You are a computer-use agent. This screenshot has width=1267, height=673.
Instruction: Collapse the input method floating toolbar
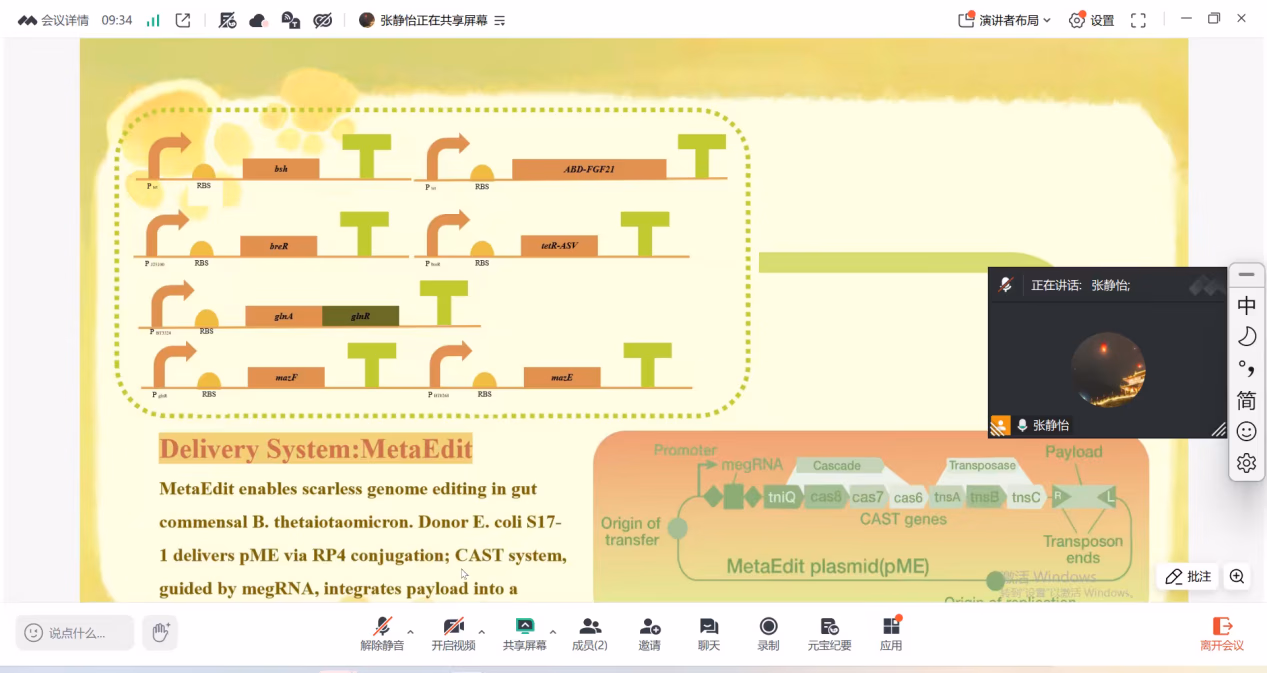click(x=1246, y=274)
